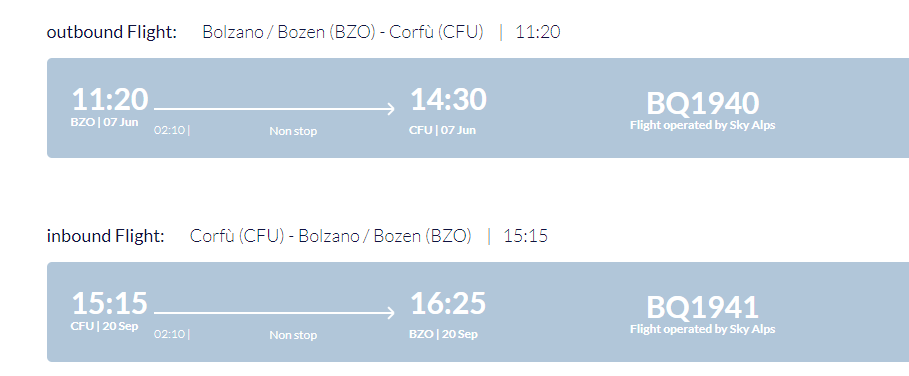Click the CFU | 07 Jun arrival label
The image size is (909, 376).
(442, 130)
